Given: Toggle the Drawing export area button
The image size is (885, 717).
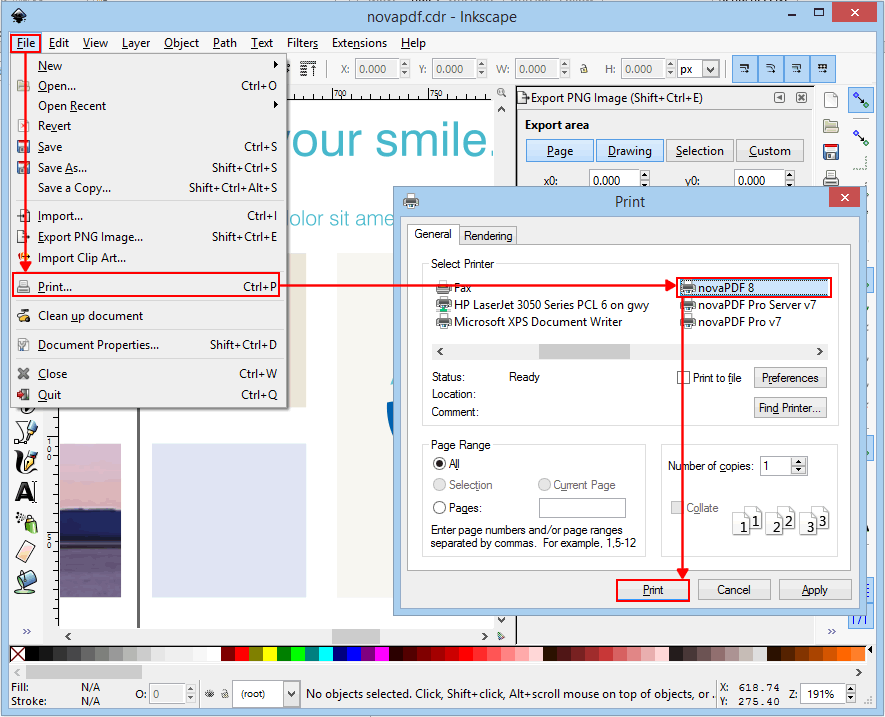Looking at the screenshot, I should tap(629, 151).
